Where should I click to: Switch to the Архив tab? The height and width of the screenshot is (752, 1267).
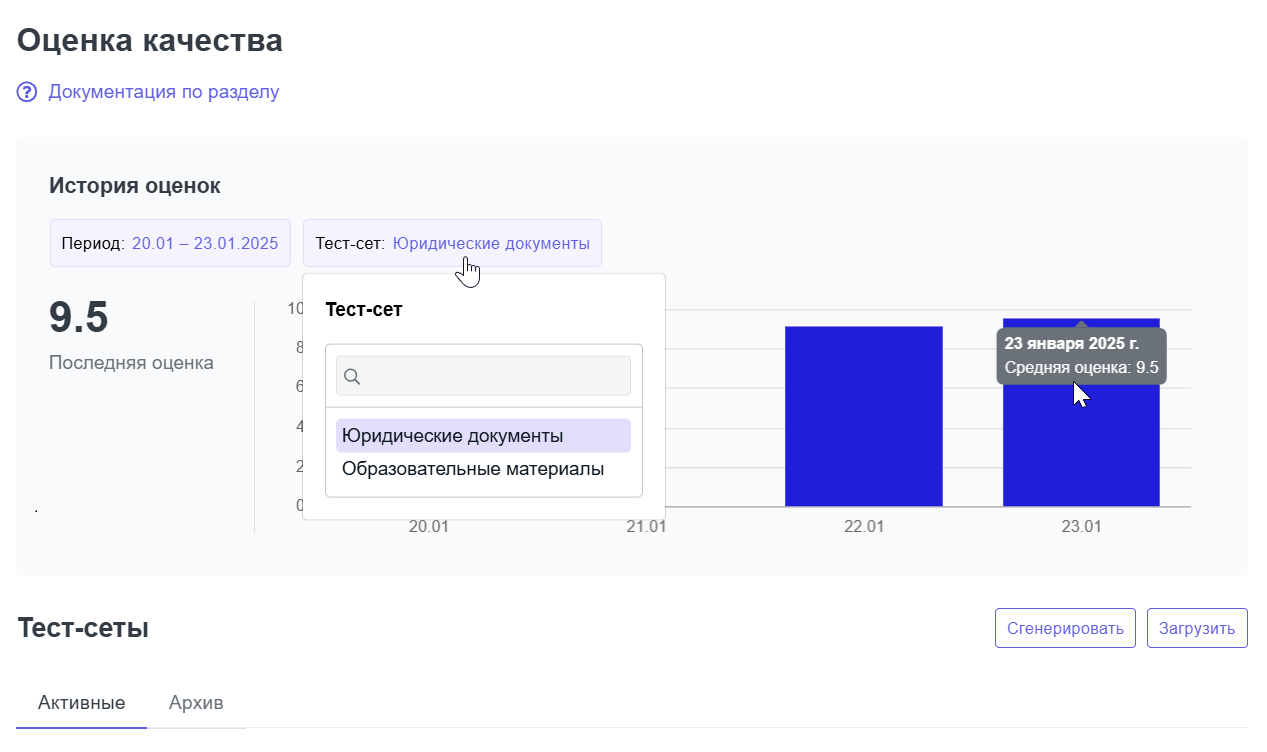coord(196,703)
